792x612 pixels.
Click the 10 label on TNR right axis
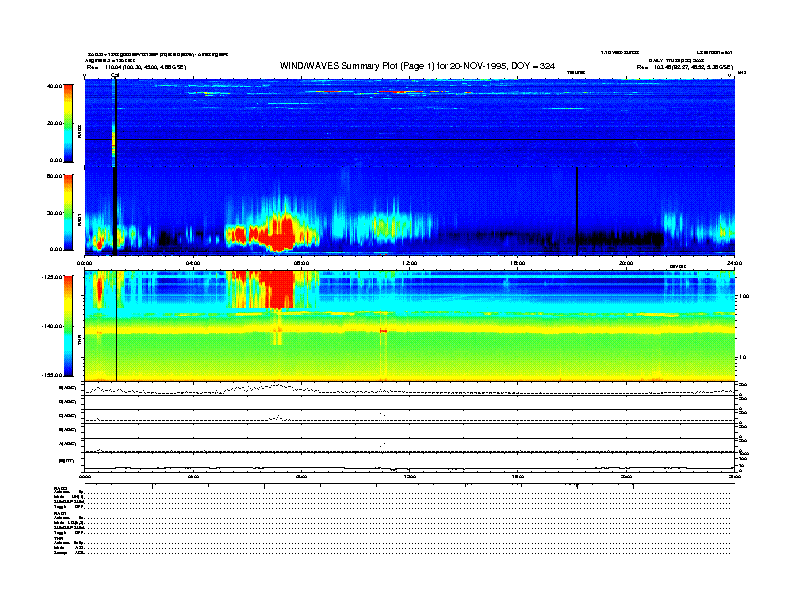pos(742,358)
